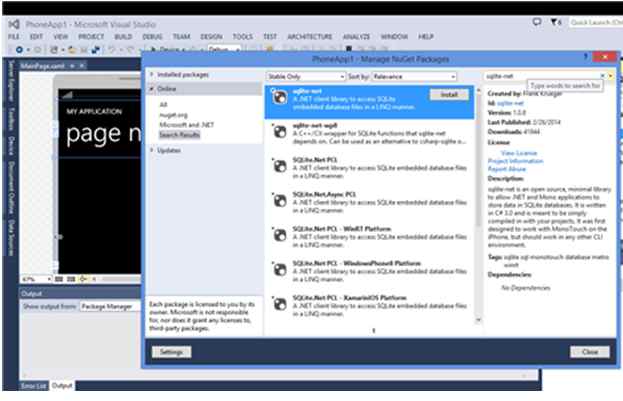Screen dimensions: 623x401
Task: Select the first SQLite.Net PCL package
Action: click(x=370, y=168)
